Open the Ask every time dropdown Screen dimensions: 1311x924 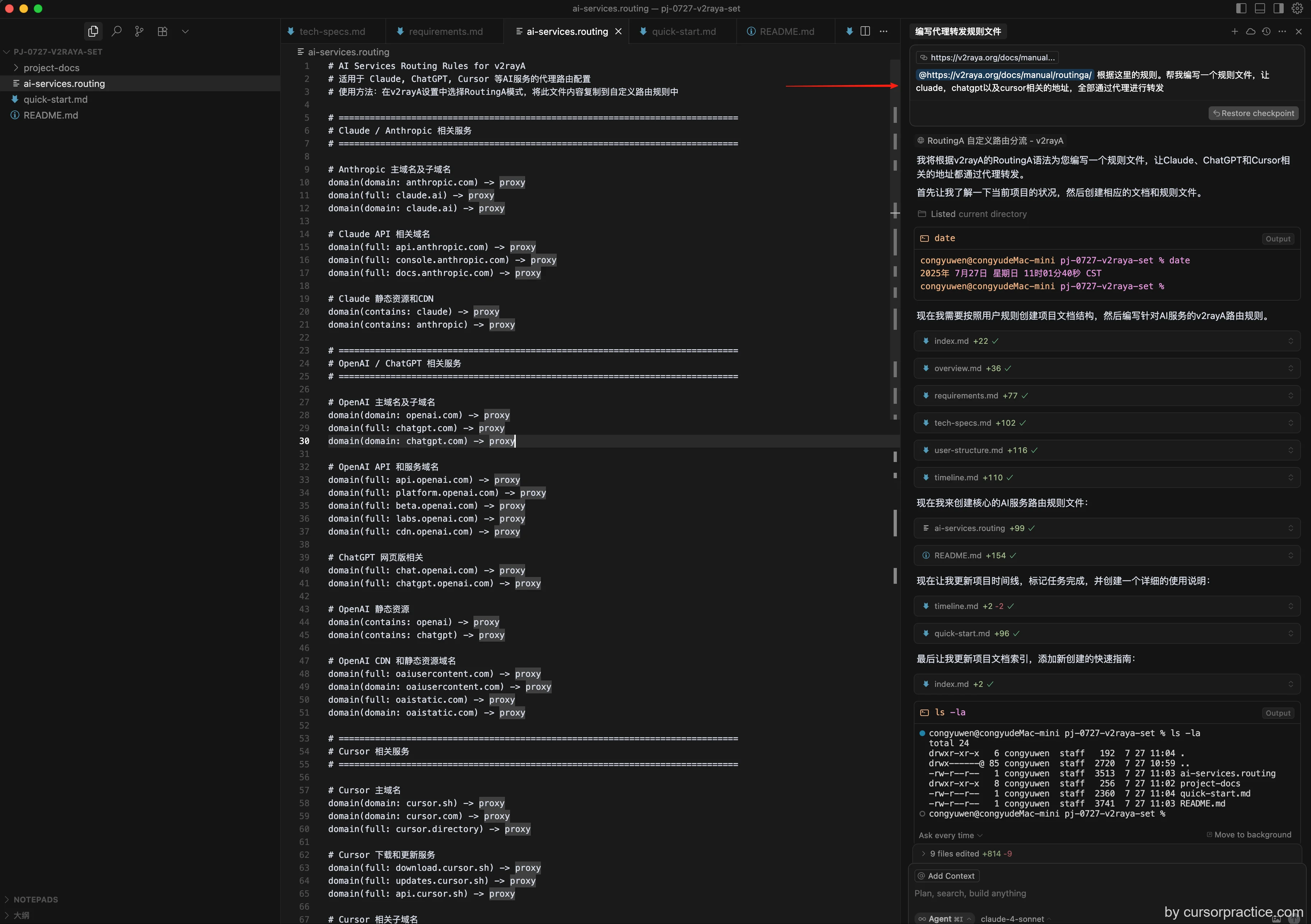pyautogui.click(x=951, y=835)
